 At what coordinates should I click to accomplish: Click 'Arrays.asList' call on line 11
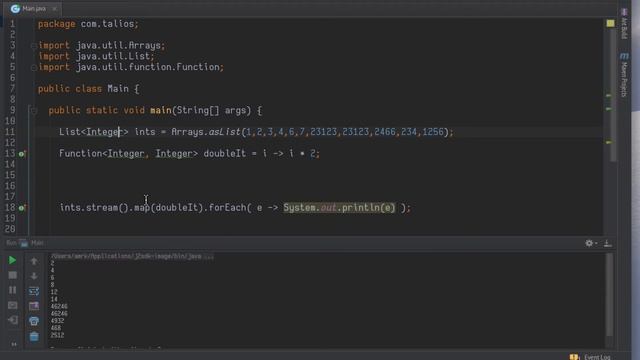[206, 132]
